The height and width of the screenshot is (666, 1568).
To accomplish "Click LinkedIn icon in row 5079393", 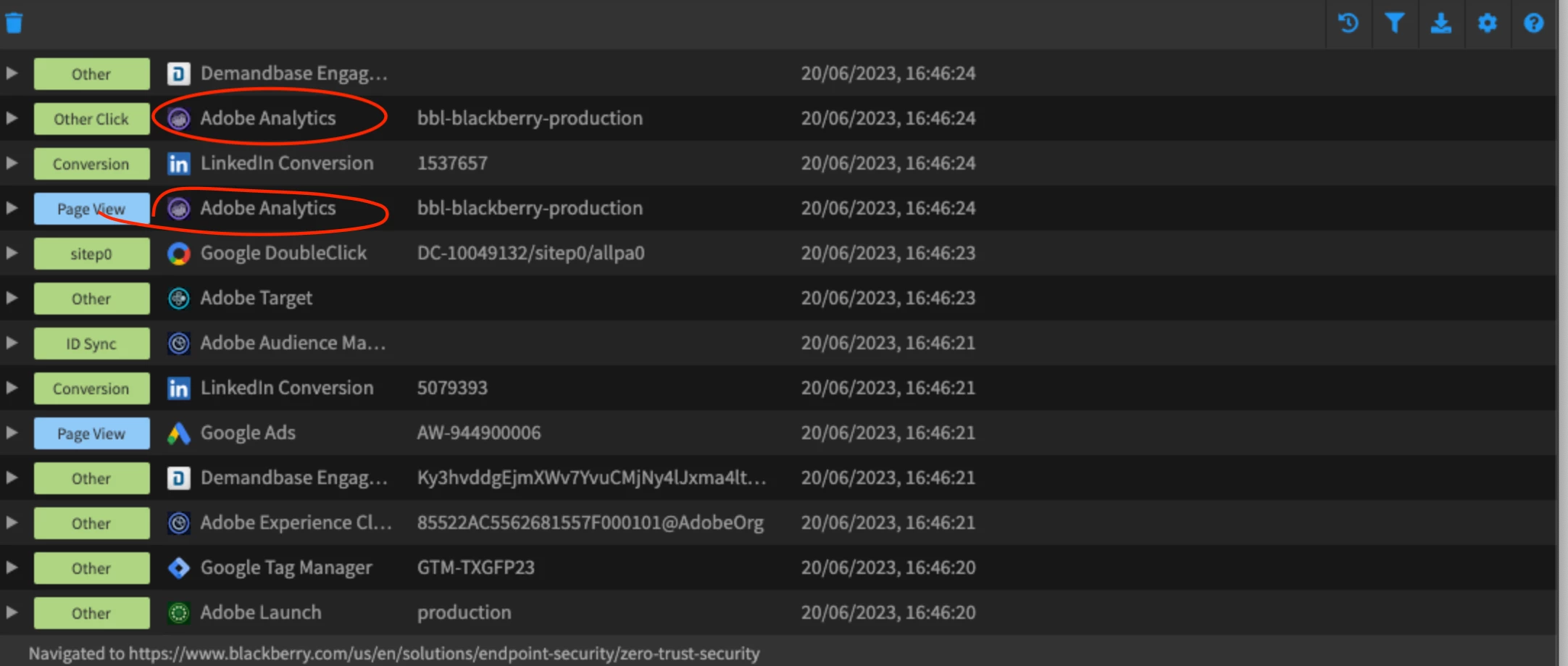I will point(178,388).
